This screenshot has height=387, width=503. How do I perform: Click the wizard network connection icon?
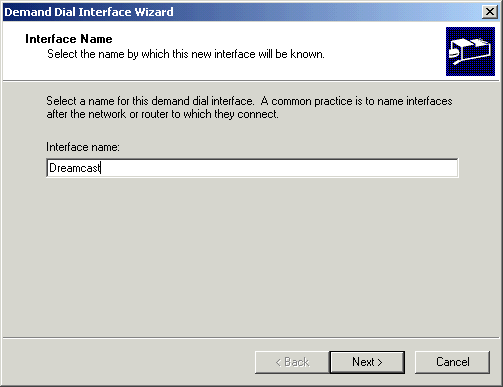(470, 51)
